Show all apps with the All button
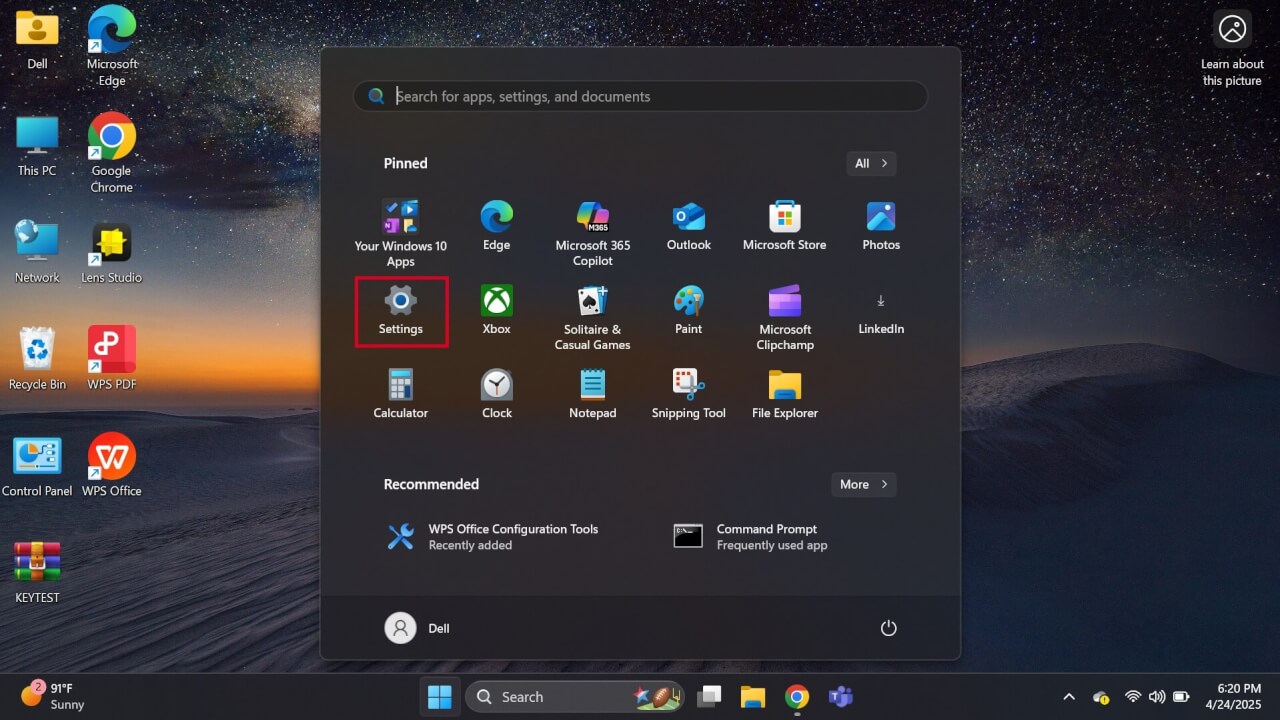Viewport: 1280px width, 720px height. (x=870, y=163)
